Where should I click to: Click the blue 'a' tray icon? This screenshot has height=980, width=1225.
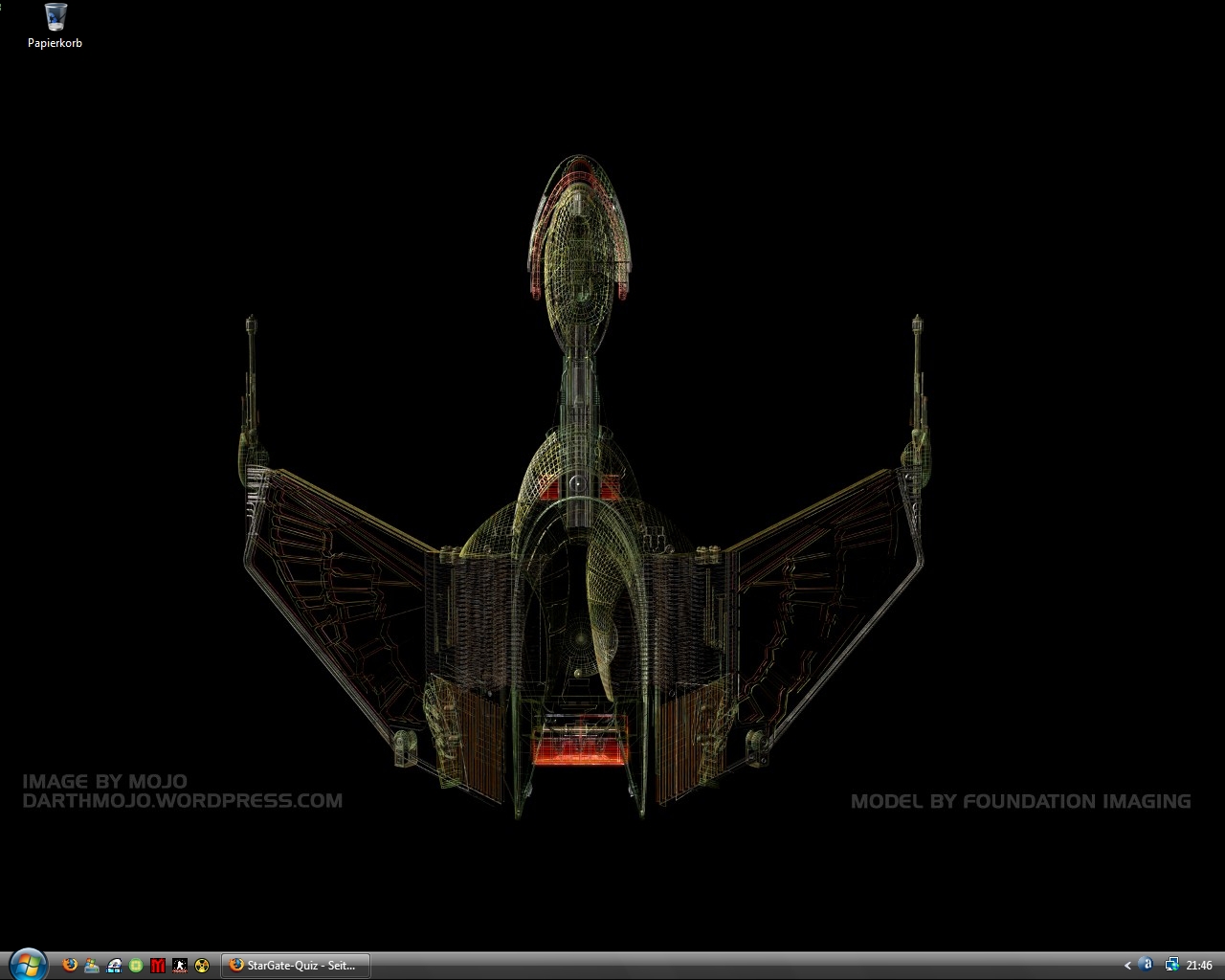1148,966
